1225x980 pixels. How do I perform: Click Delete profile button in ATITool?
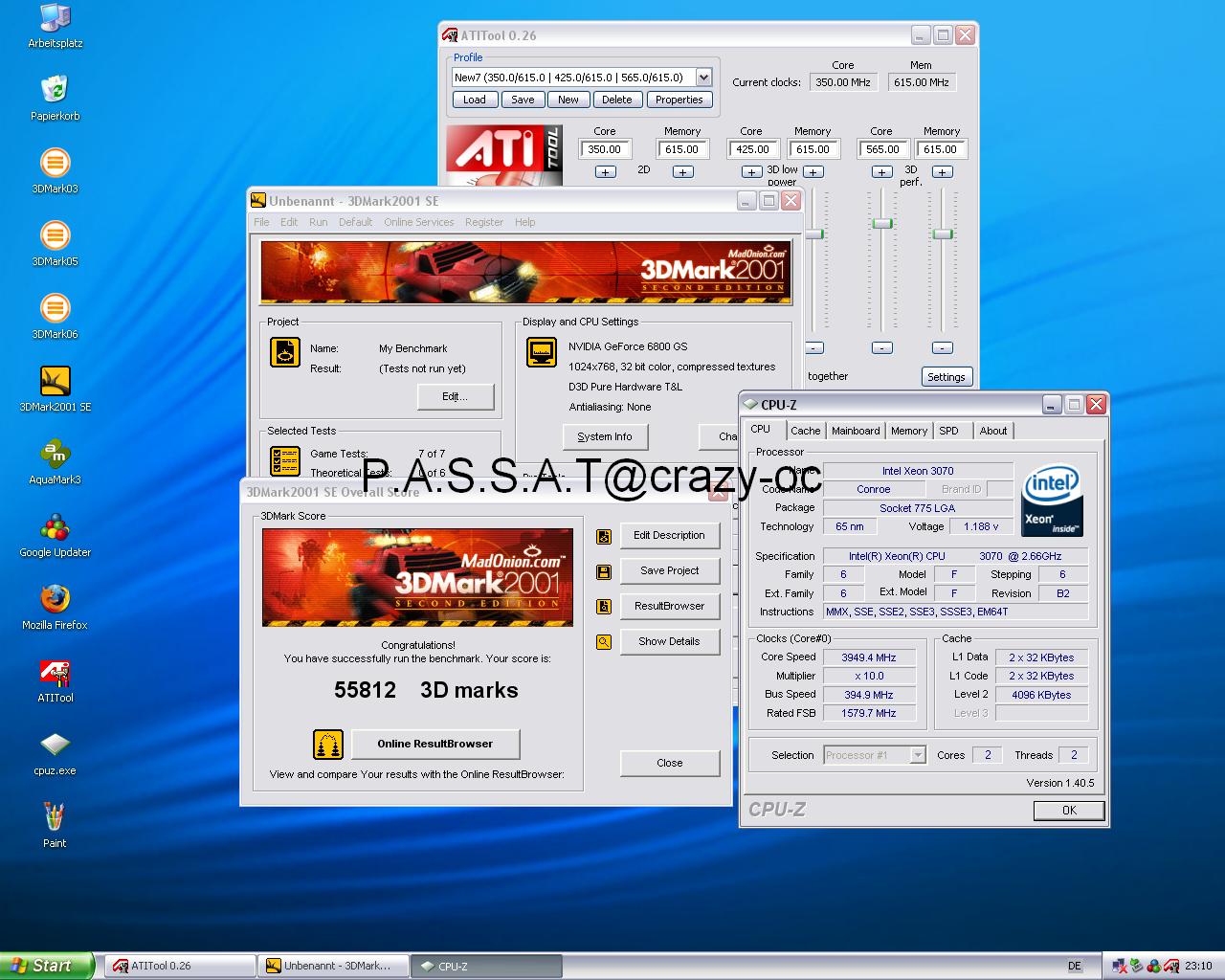click(x=617, y=100)
